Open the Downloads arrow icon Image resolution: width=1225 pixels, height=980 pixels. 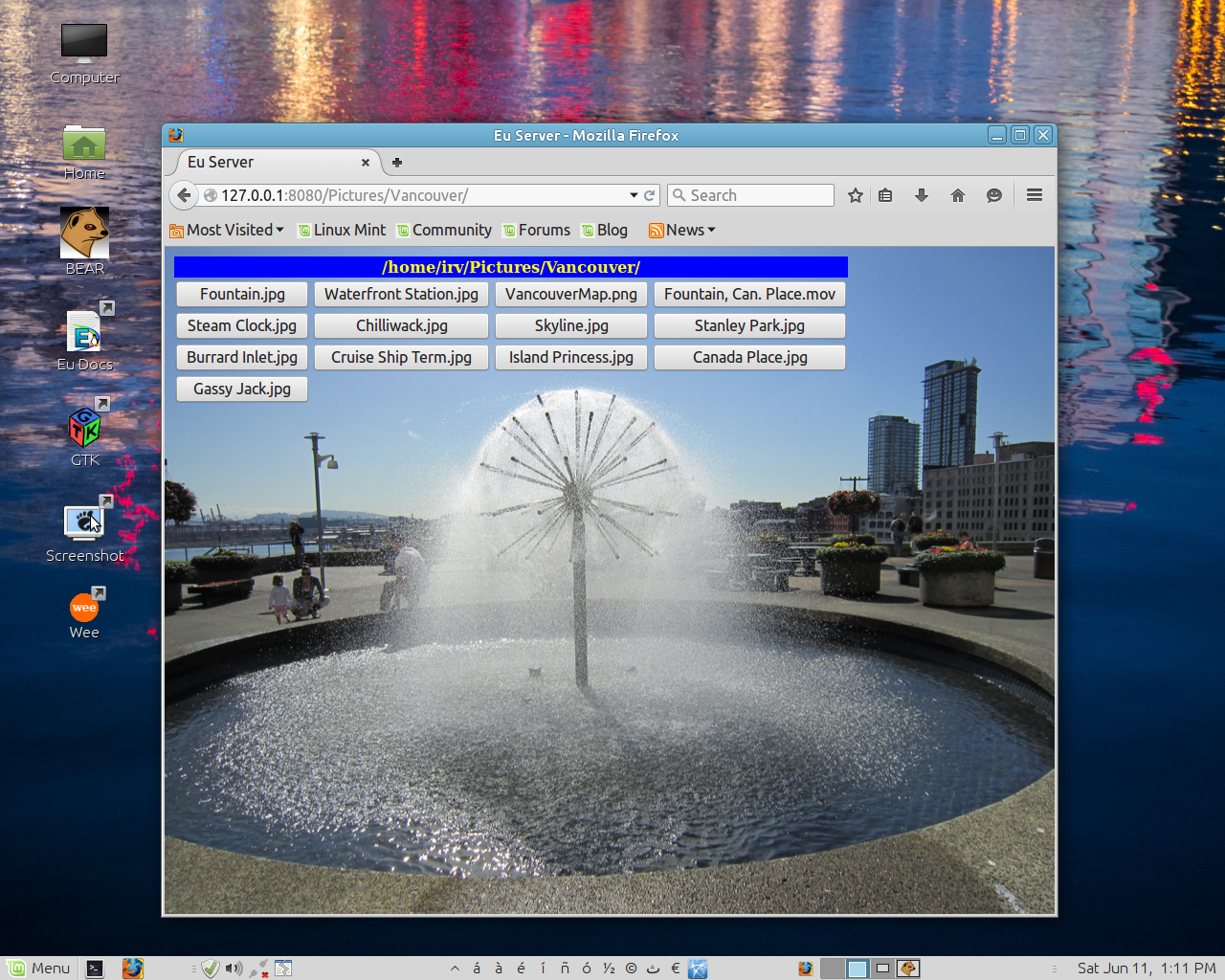[x=922, y=195]
